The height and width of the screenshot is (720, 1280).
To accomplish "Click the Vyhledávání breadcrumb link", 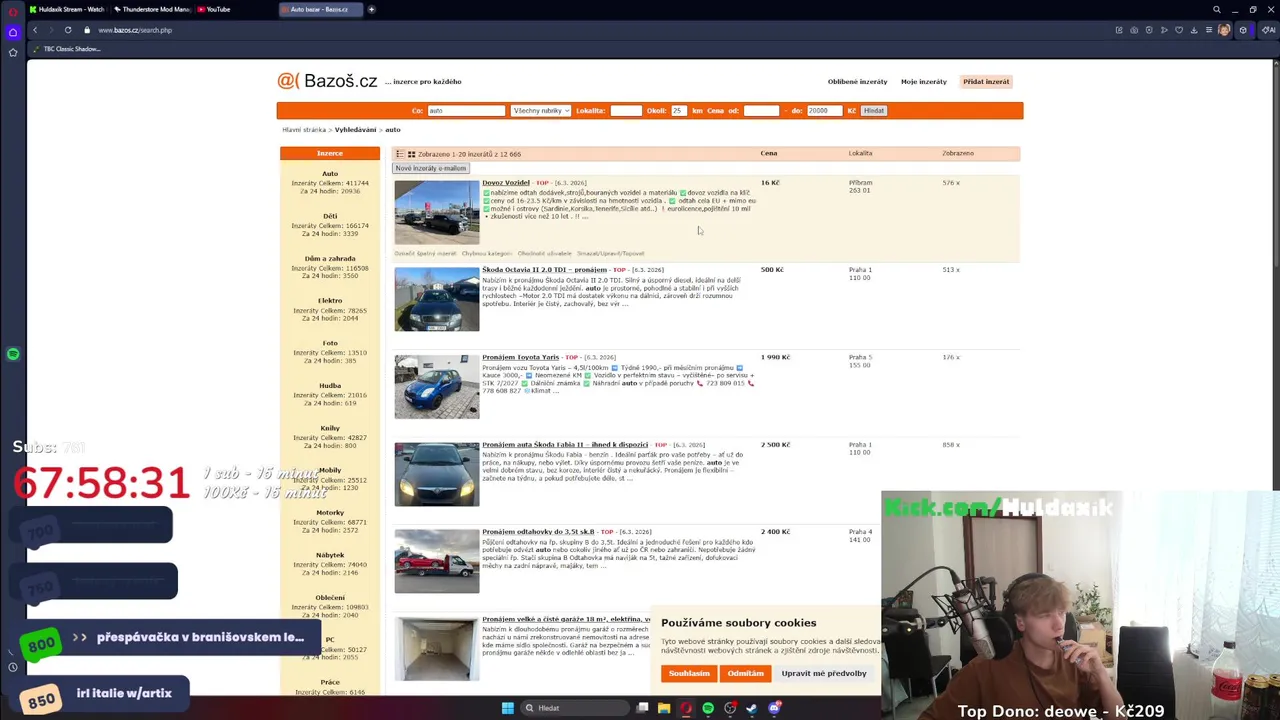I will point(355,130).
